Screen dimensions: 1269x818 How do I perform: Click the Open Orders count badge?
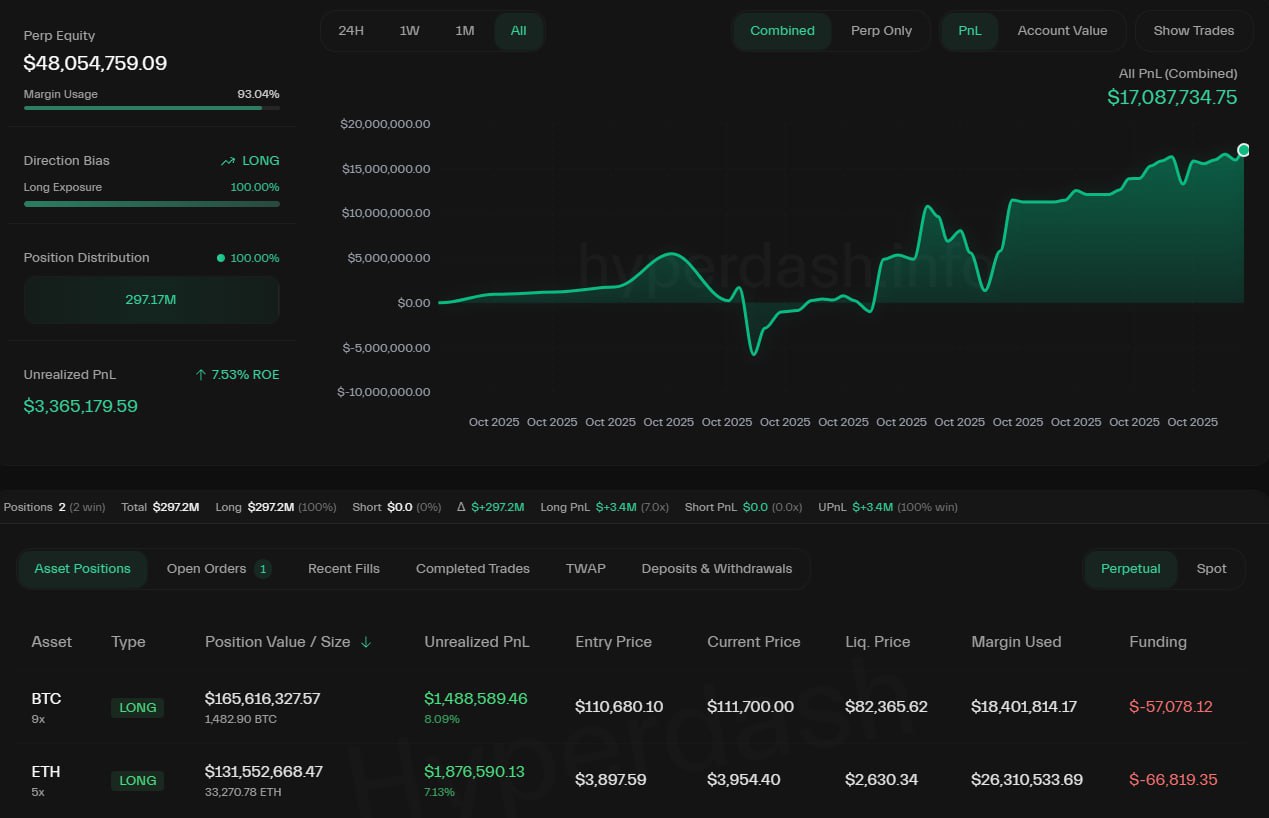coord(263,569)
